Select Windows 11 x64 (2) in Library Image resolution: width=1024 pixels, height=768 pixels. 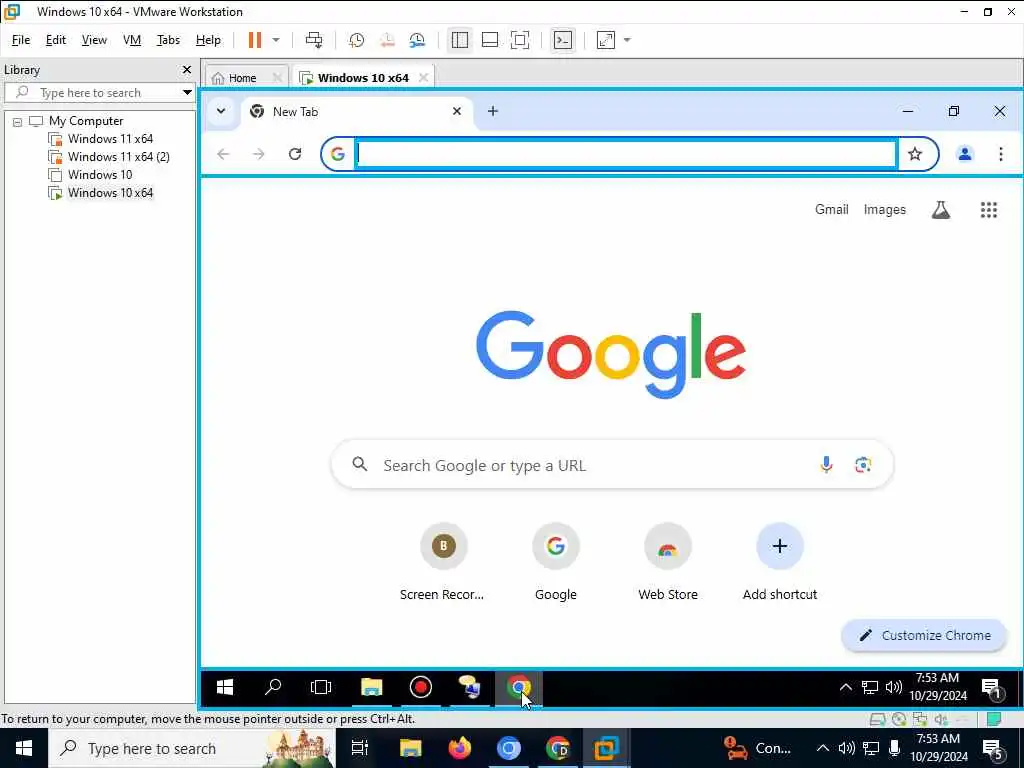118,157
